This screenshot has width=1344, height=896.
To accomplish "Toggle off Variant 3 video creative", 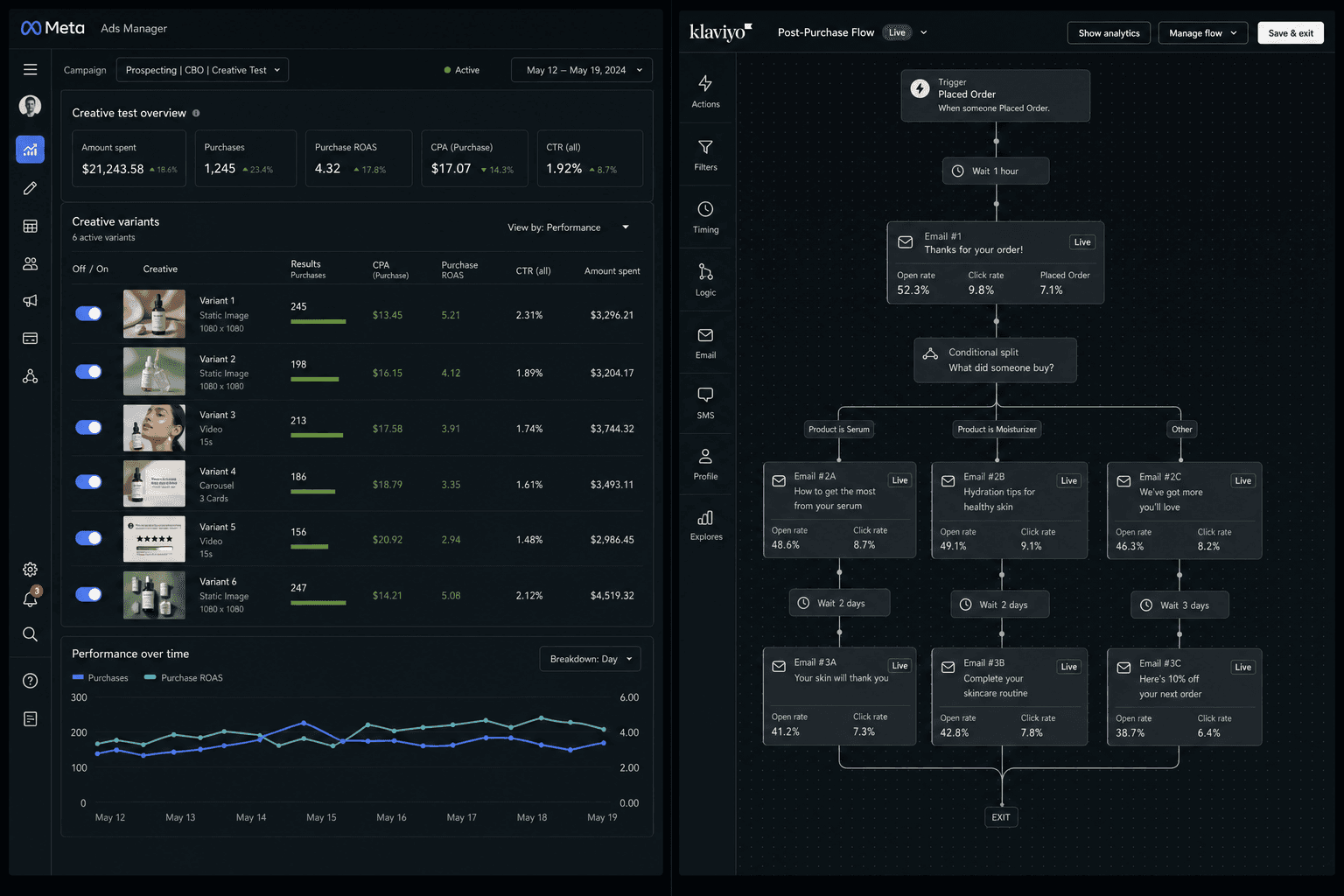I will pos(88,427).
